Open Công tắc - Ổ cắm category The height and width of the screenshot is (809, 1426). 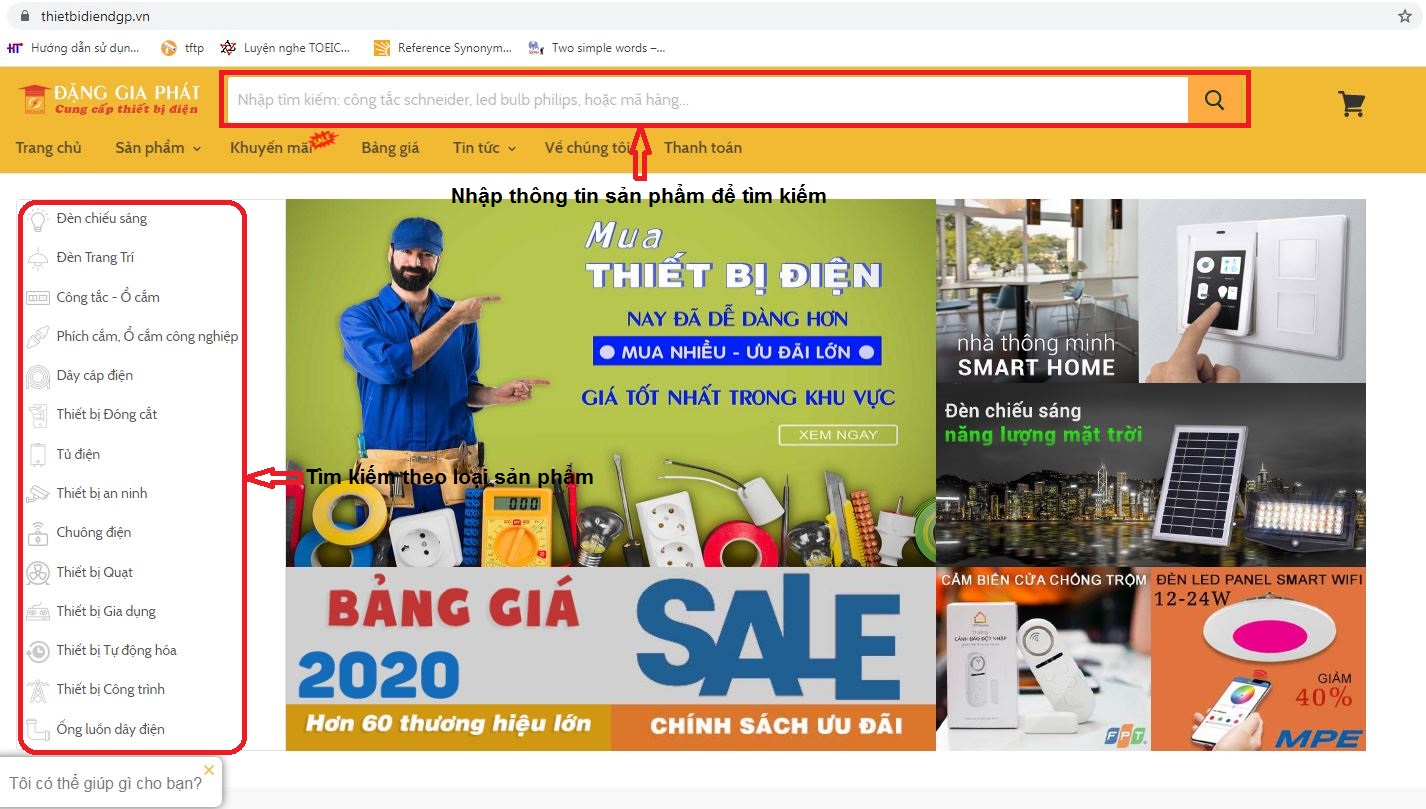click(x=108, y=297)
